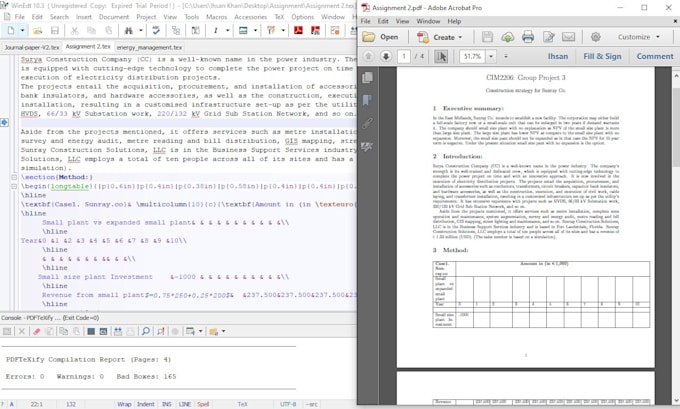680x409 pixels.
Task: Expand the console folder icon dropdown arrow
Action: (224, 331)
